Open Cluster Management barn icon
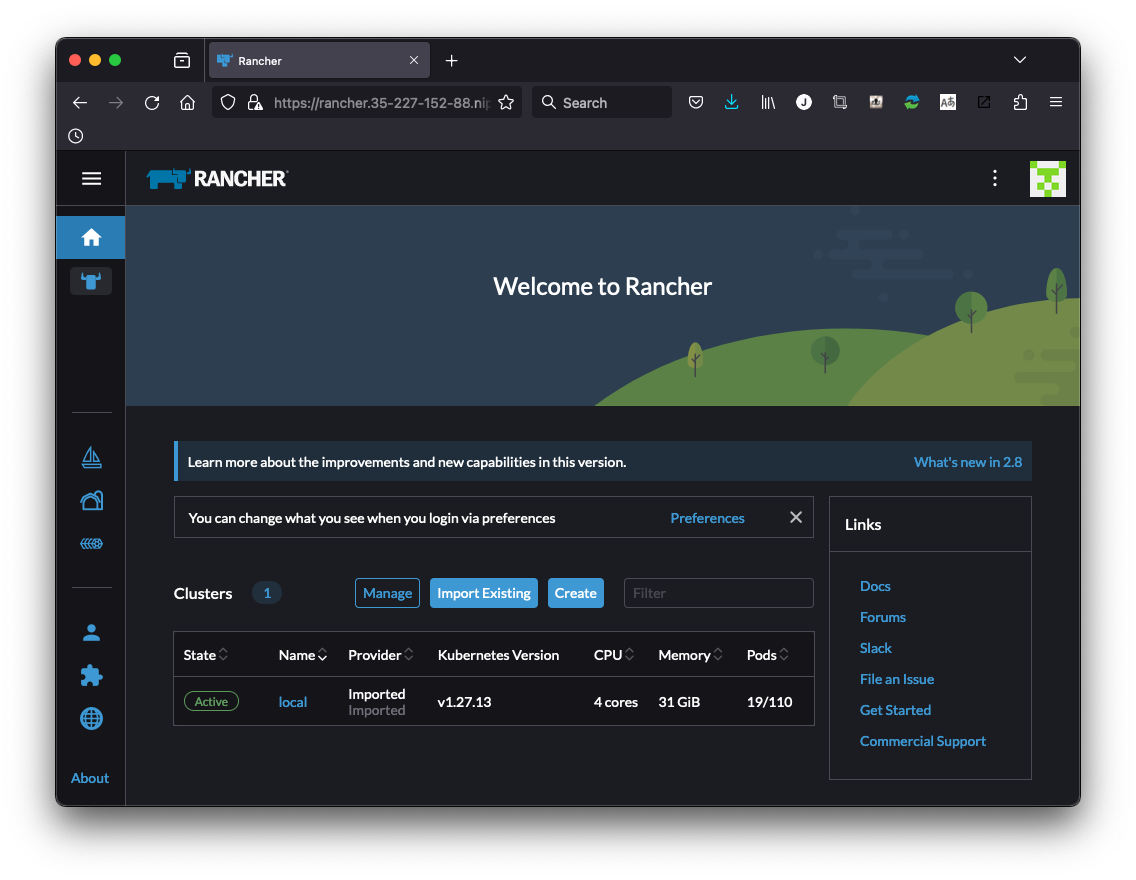The height and width of the screenshot is (880, 1136). coord(91,500)
